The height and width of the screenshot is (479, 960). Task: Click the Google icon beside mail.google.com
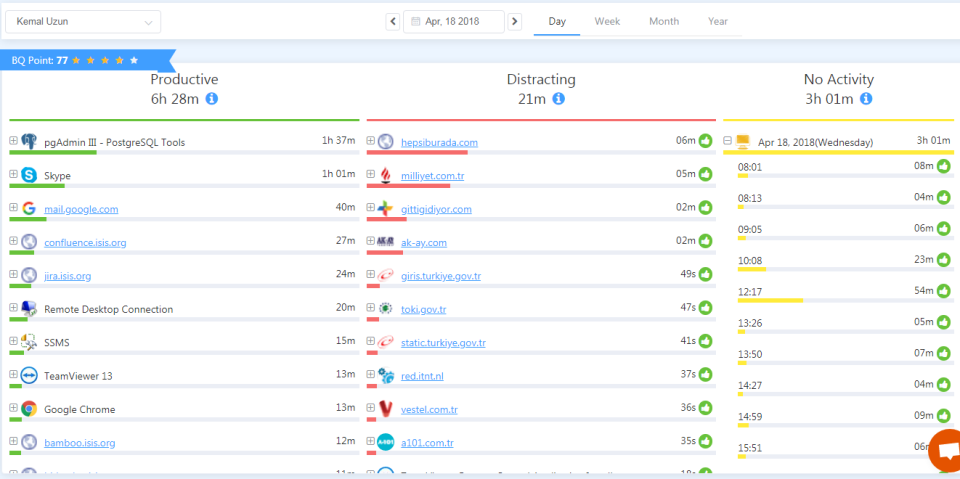tap(29, 209)
